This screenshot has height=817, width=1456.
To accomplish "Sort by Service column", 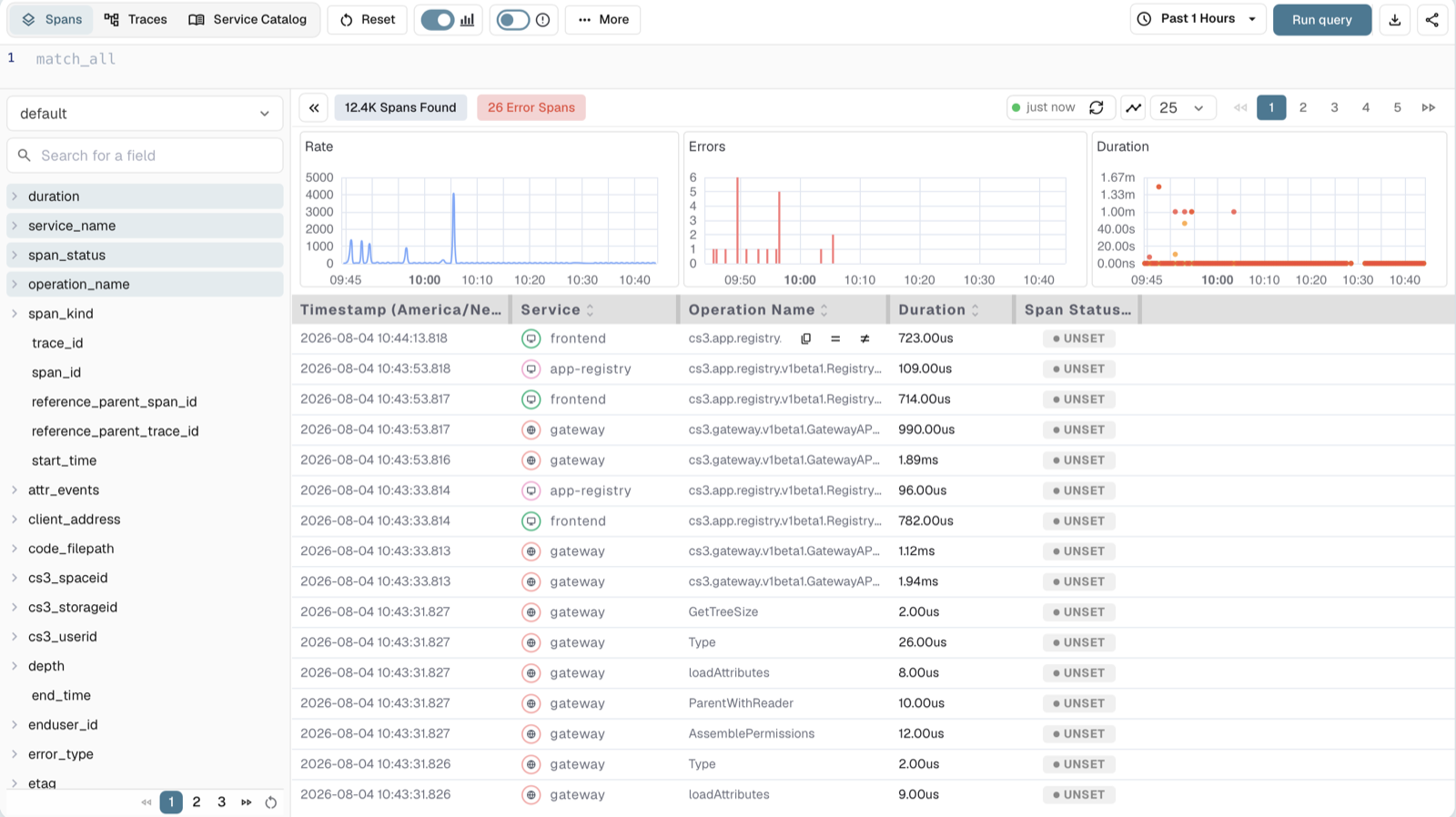I will [590, 310].
